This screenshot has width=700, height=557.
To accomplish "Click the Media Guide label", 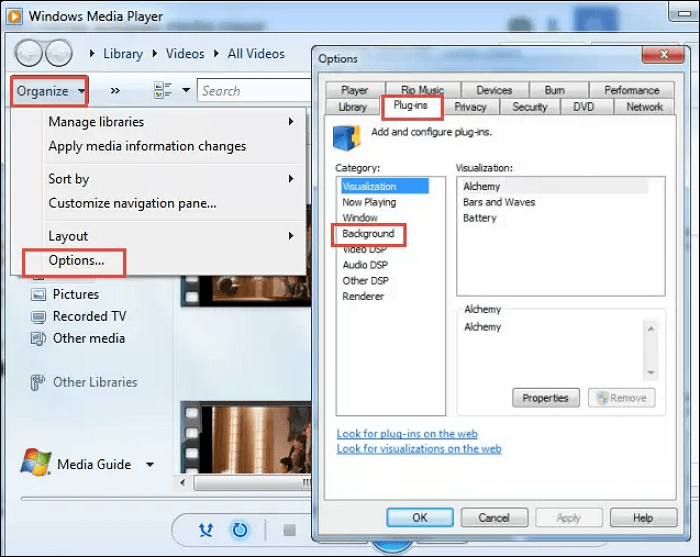I will [x=94, y=464].
